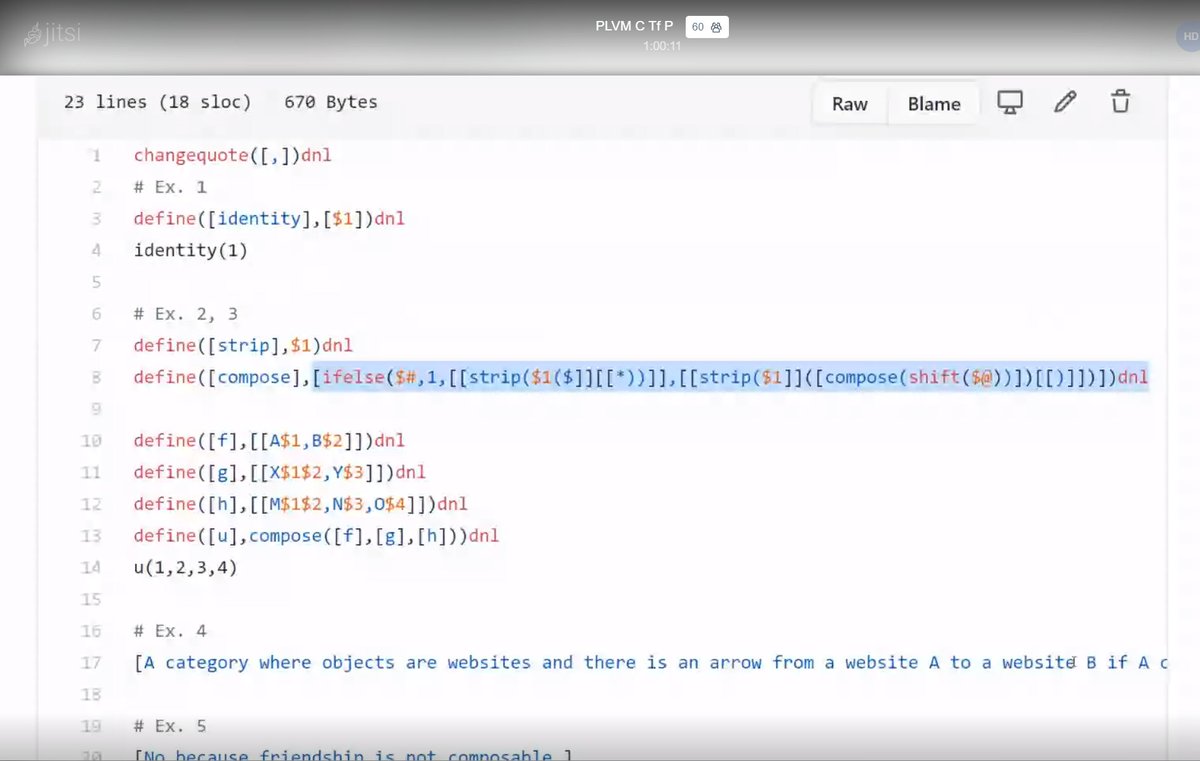Click the '670 Bytes' file size text
The image size is (1200, 761).
tap(331, 102)
